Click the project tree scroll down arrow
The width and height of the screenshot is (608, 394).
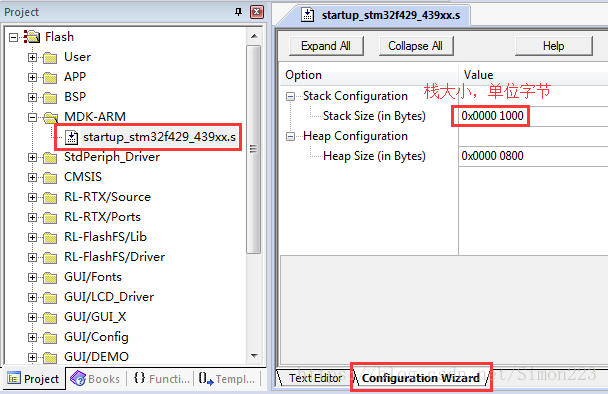254,356
